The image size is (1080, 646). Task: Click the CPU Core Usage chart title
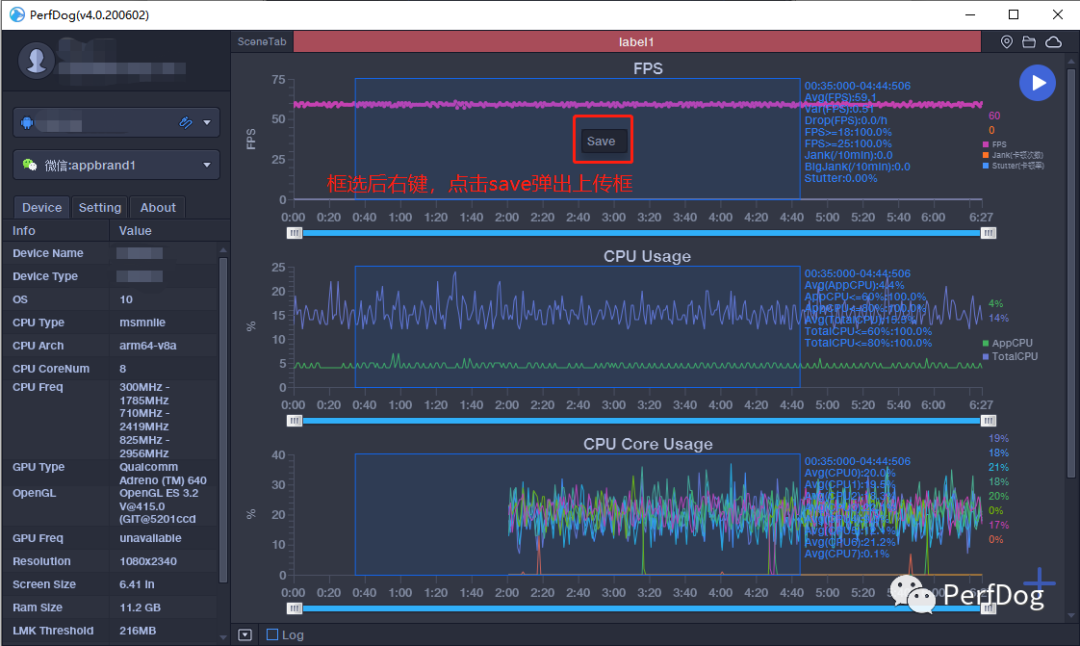click(647, 444)
